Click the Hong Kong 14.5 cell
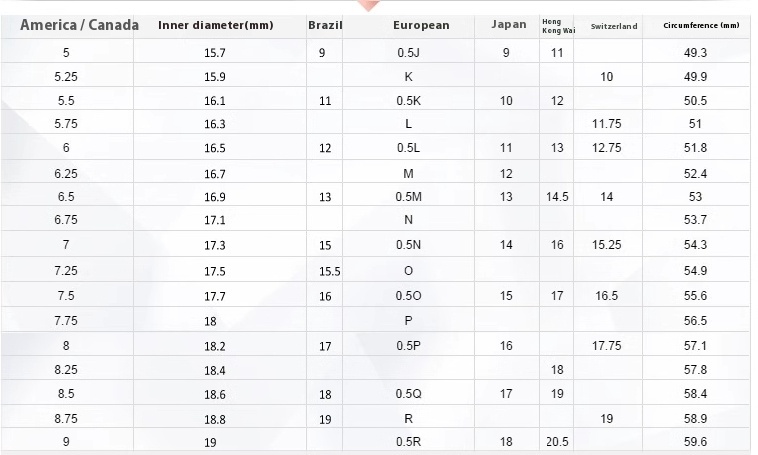Screen dimensions: 758x455 557,197
